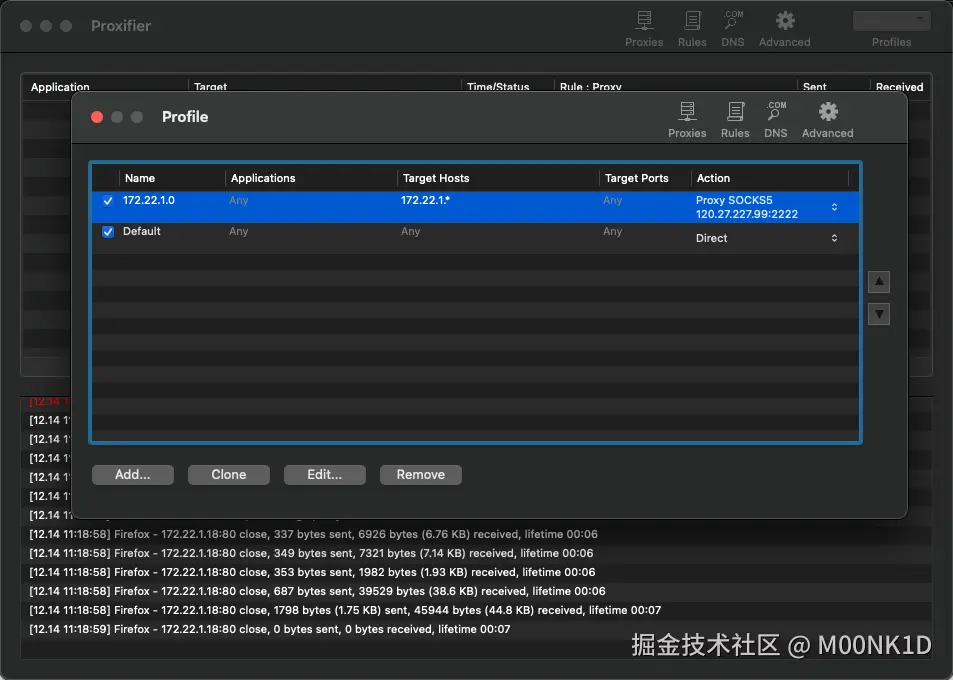Click the Add... button
953x680 pixels.
click(x=132, y=475)
